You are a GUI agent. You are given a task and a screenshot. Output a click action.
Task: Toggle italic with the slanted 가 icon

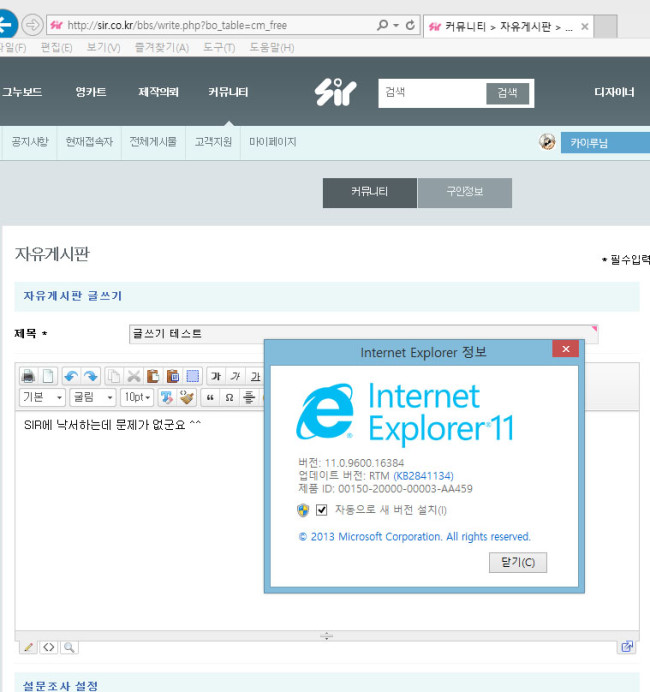236,376
